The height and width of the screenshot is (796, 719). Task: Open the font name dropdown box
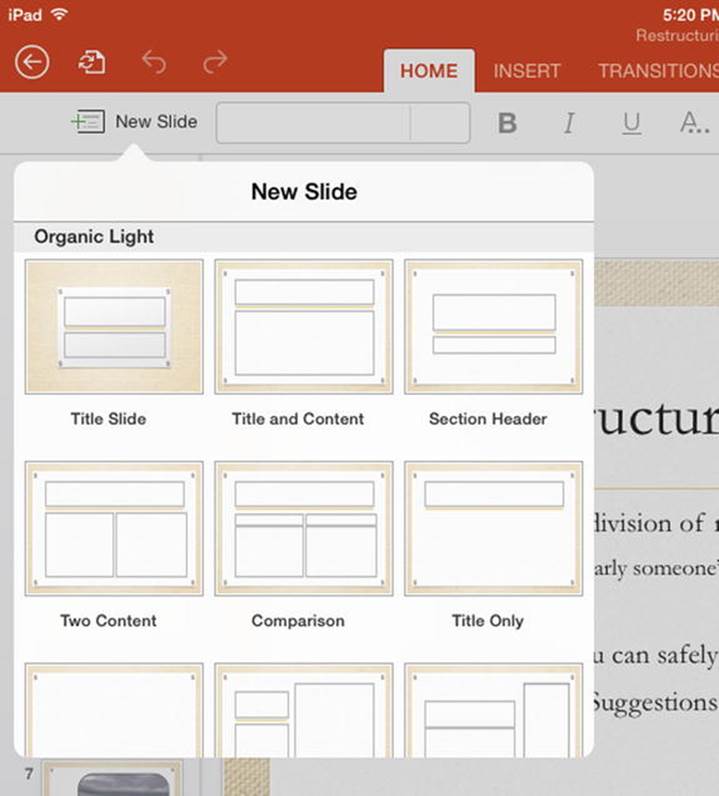[313, 123]
